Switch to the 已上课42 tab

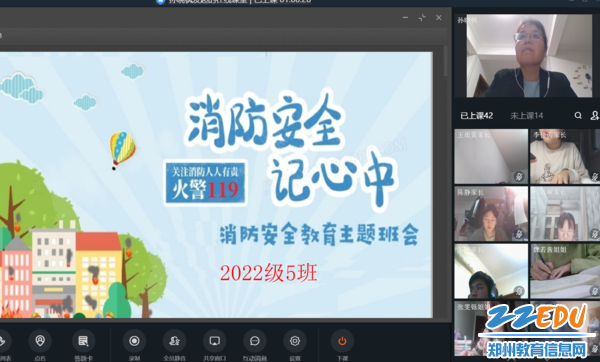[476, 116]
